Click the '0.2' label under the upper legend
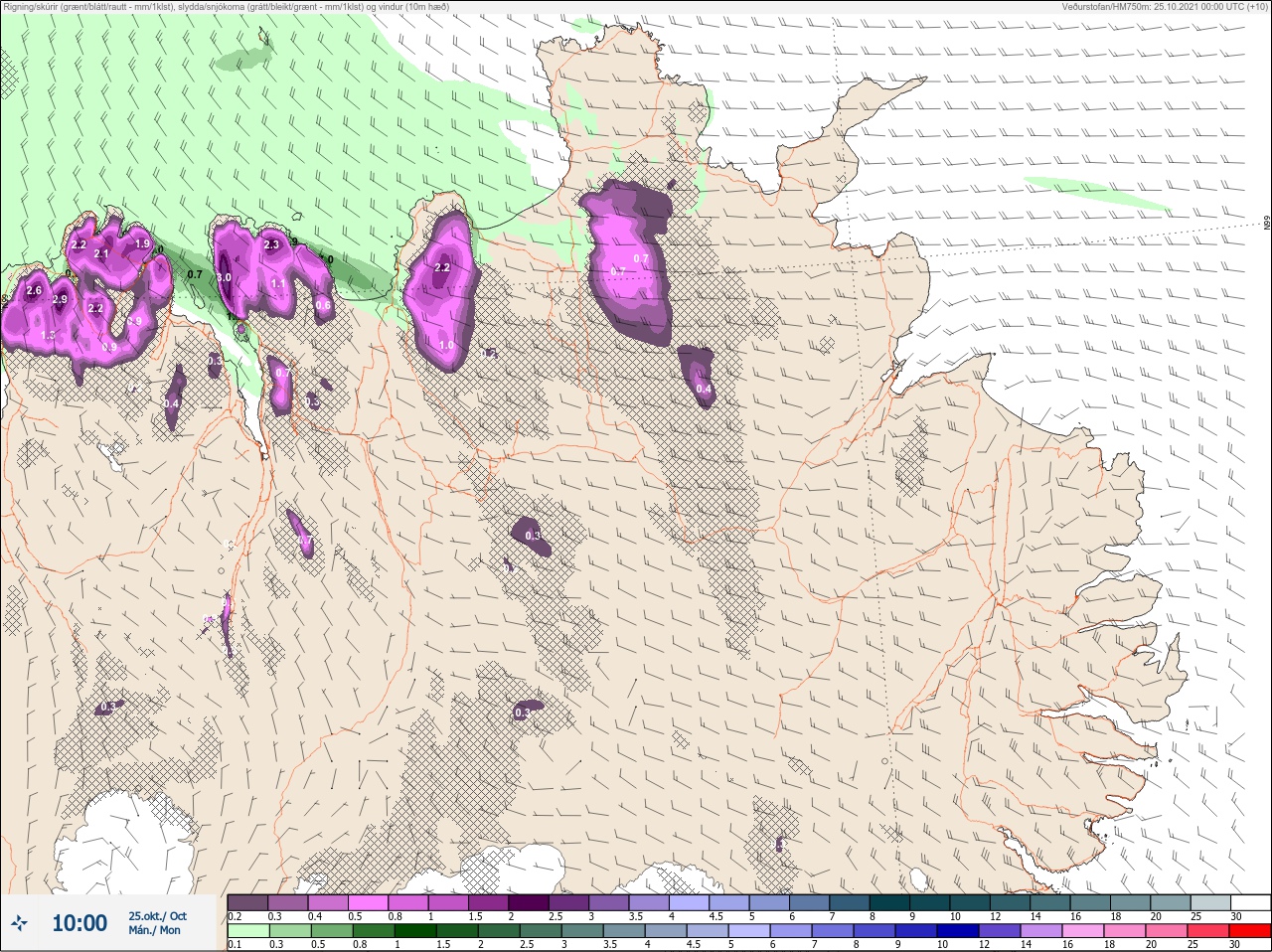Screen dimensions: 1272x952 point(235,916)
